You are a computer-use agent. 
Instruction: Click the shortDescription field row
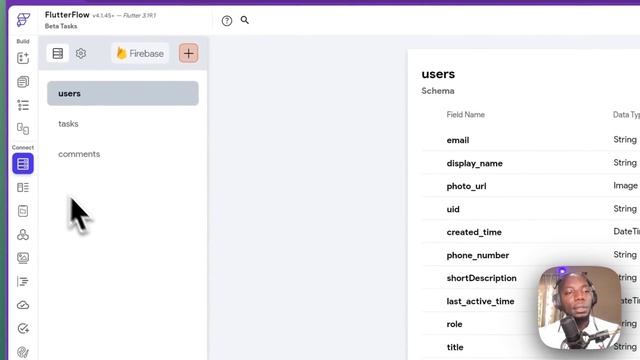click(531, 278)
